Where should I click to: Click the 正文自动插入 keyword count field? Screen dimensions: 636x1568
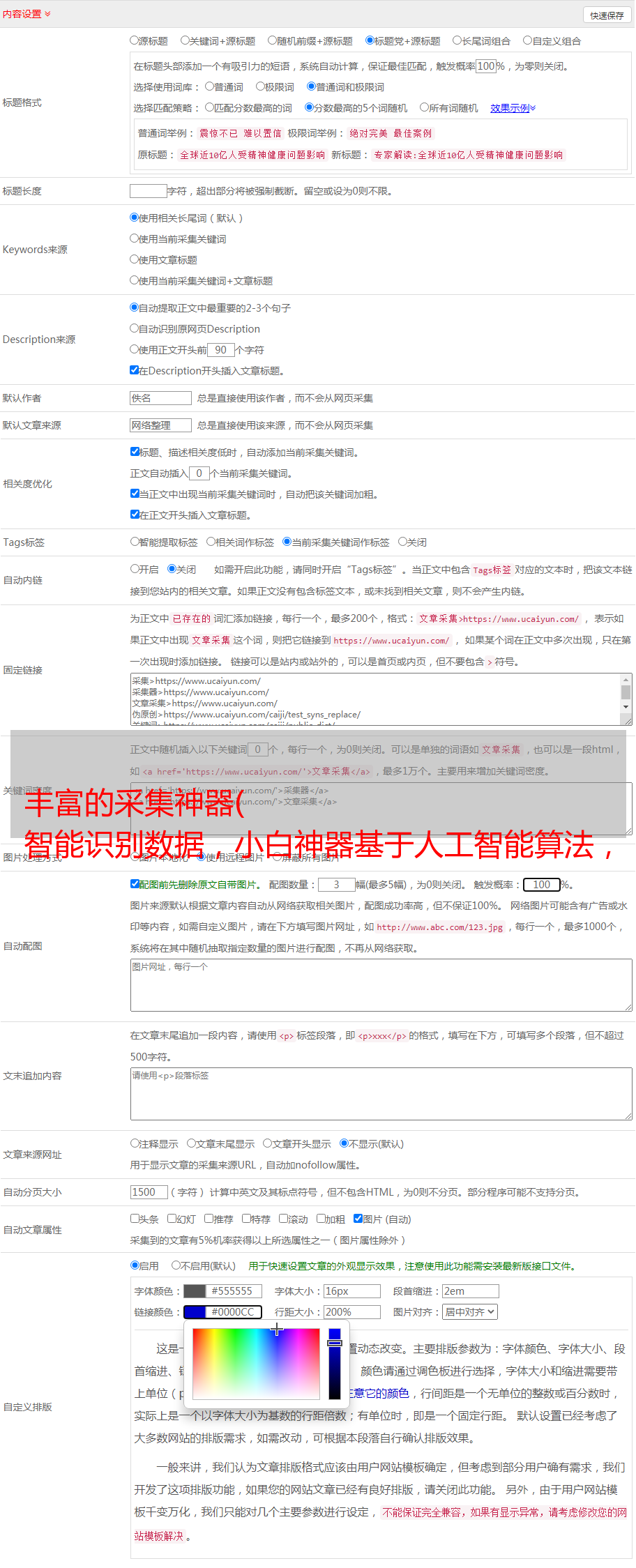tap(199, 473)
